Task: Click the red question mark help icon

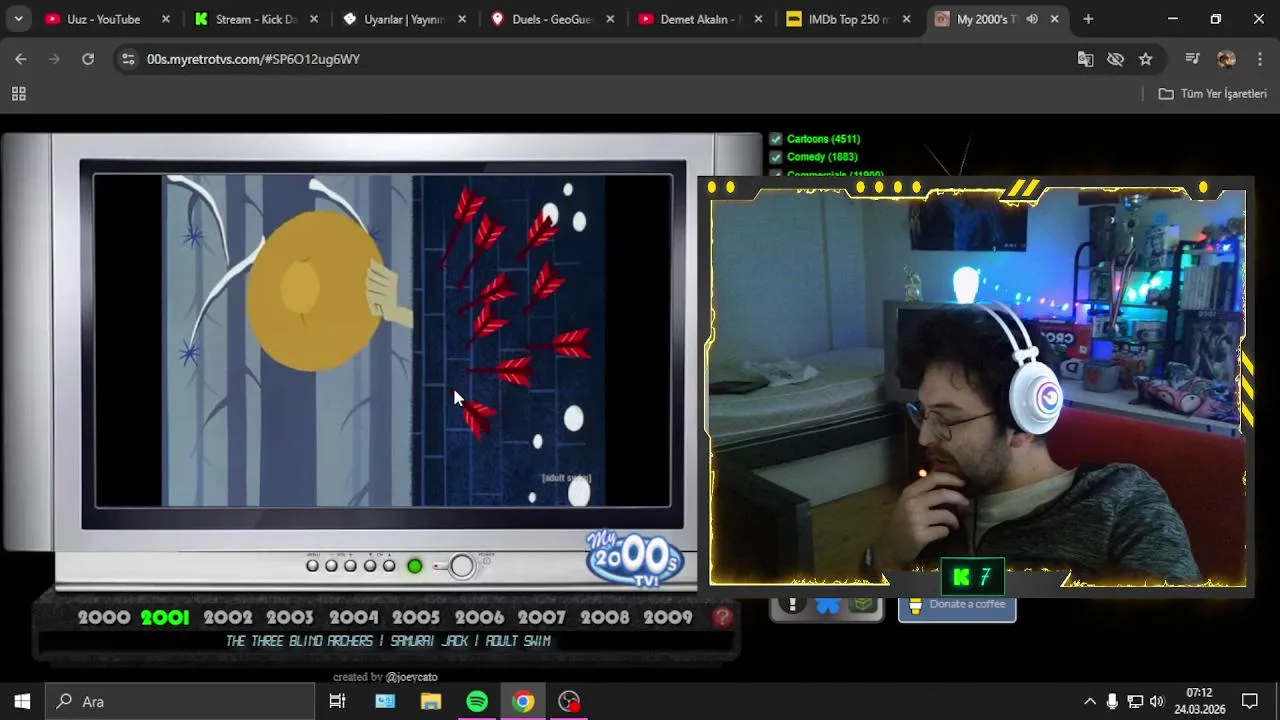Action: tap(722, 617)
